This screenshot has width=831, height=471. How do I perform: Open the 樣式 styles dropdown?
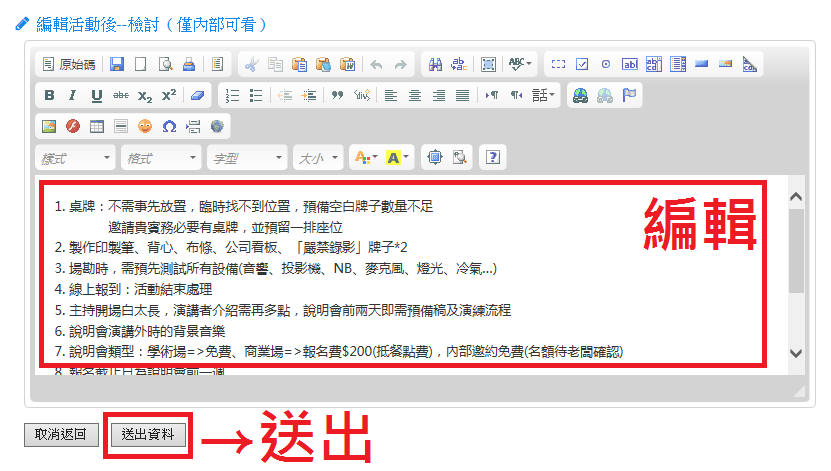[75, 158]
